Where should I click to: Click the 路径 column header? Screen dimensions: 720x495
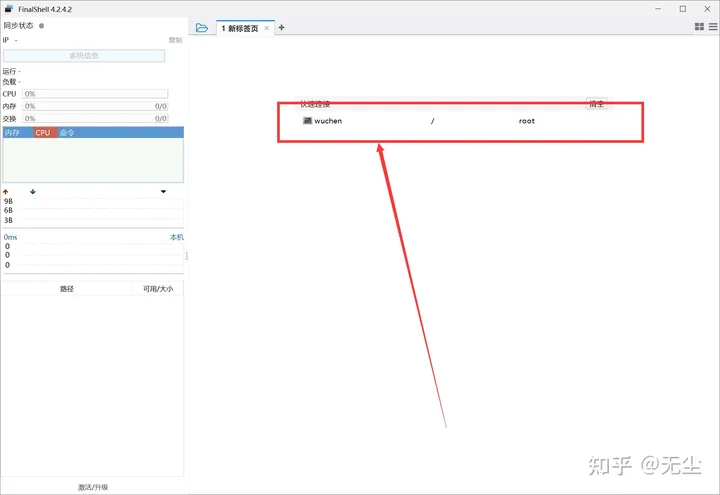(67, 289)
